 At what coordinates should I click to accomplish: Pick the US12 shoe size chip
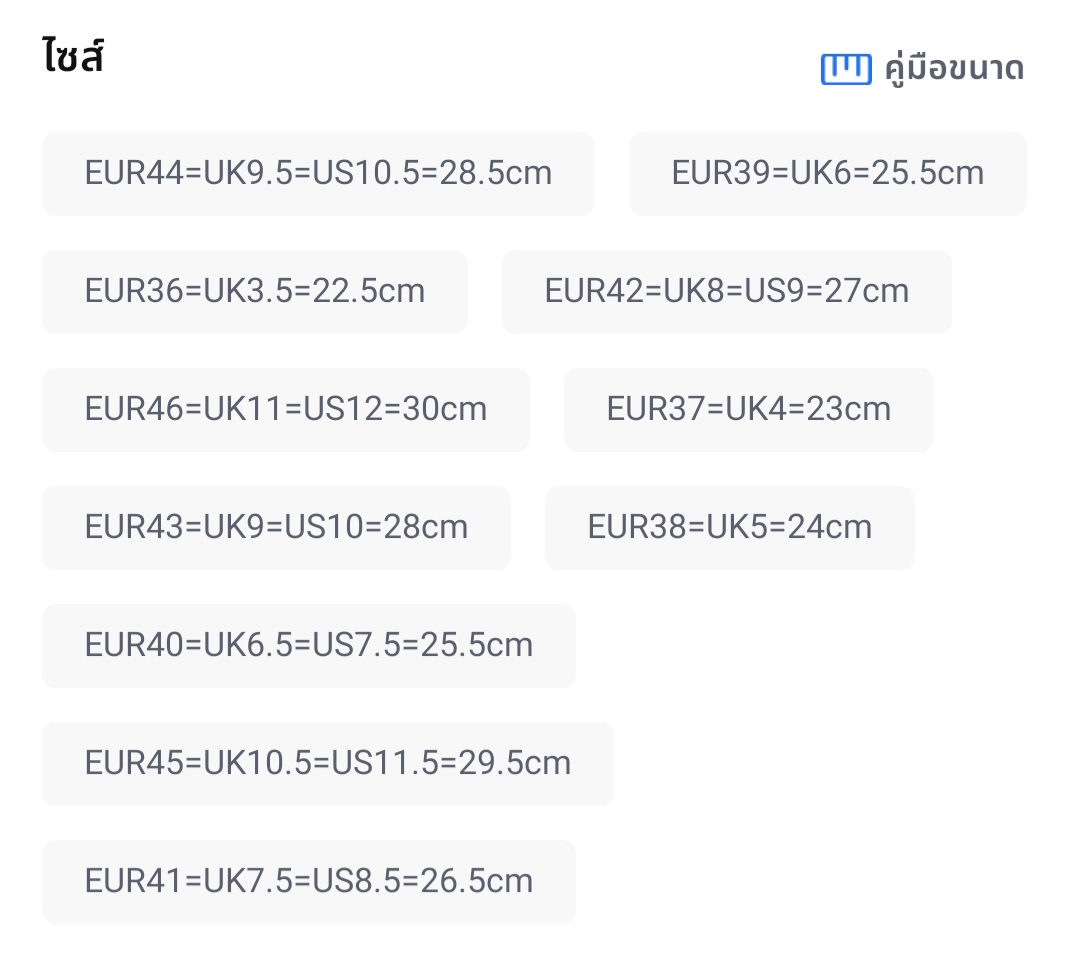(x=285, y=409)
